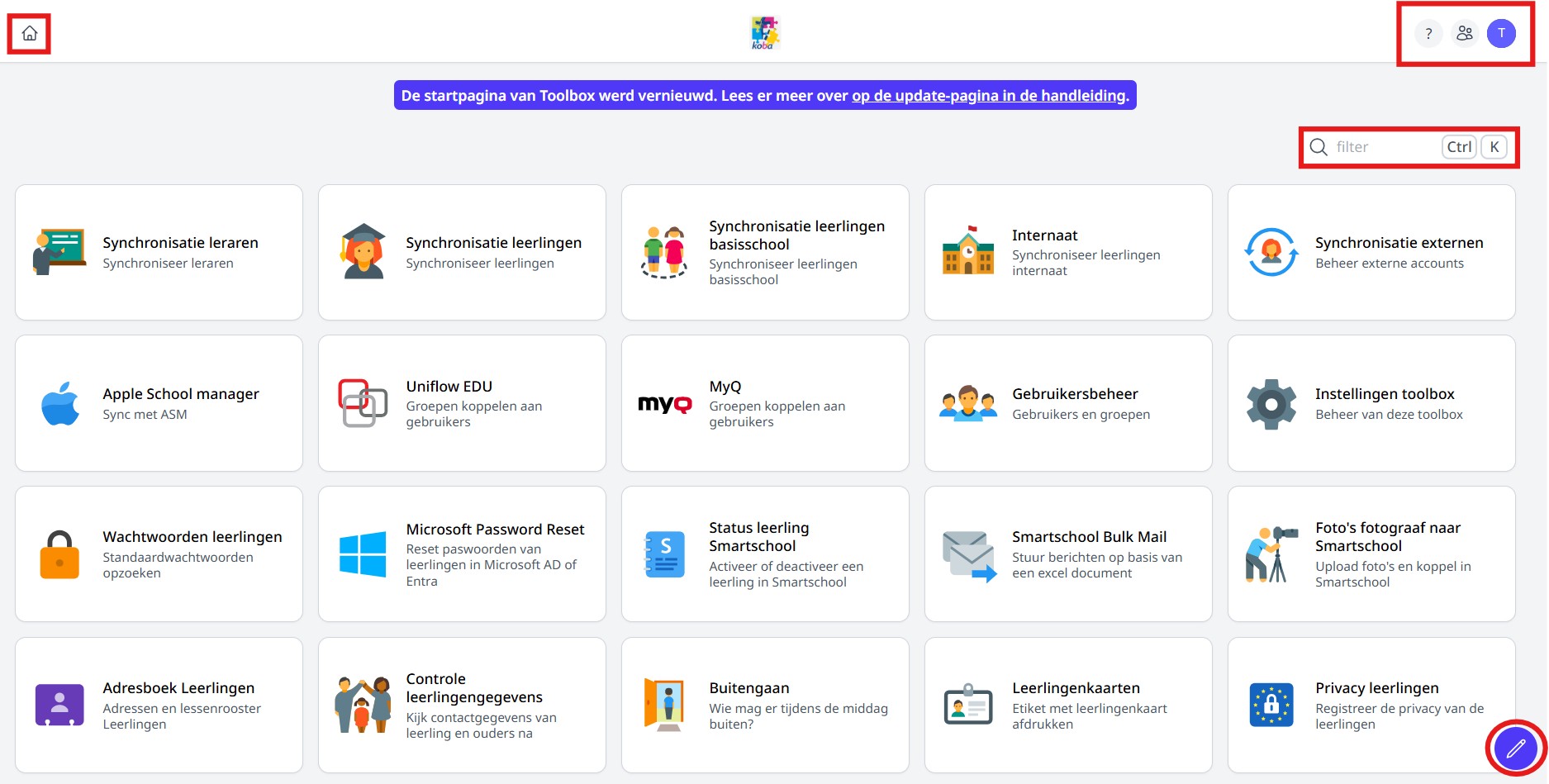Image resolution: width=1549 pixels, height=784 pixels.
Task: Open the Leerlingenkaarten tile
Action: [1068, 705]
